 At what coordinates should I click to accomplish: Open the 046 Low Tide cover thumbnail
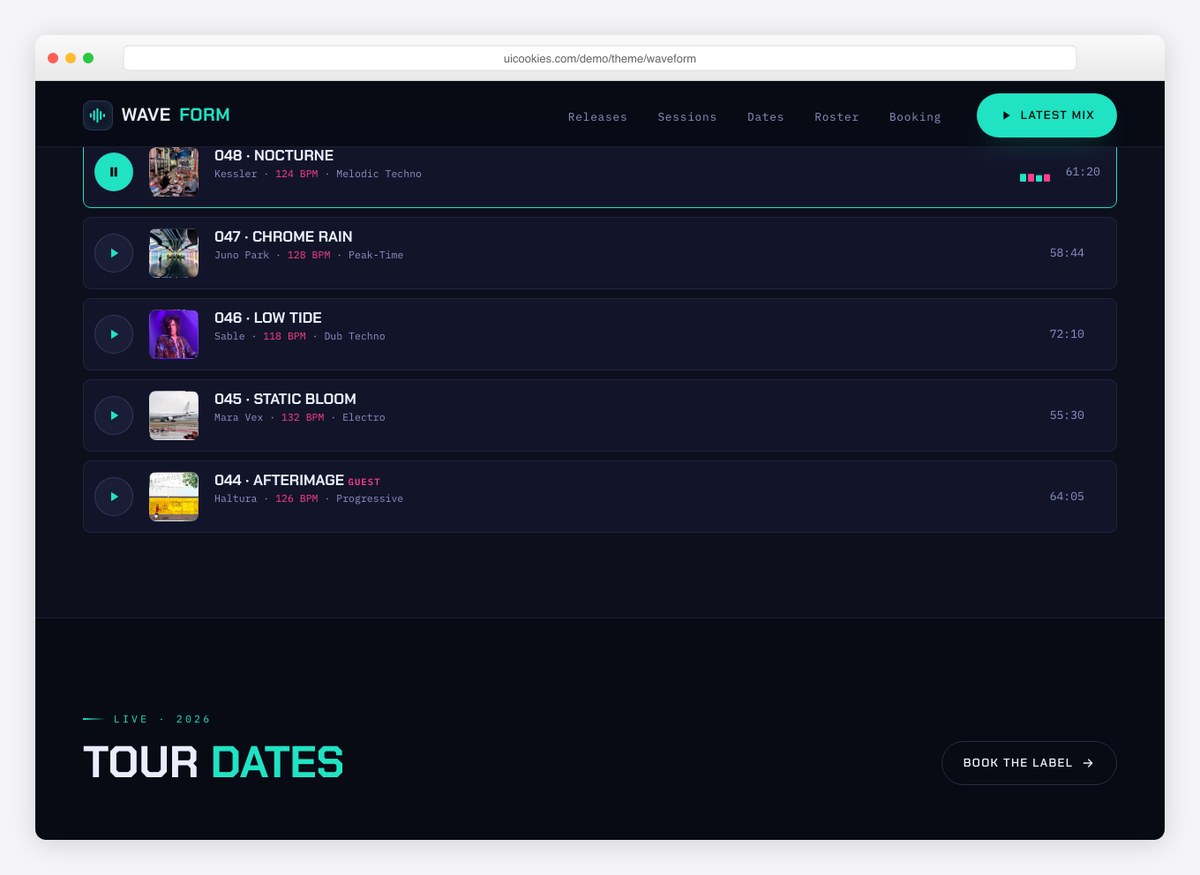(174, 334)
